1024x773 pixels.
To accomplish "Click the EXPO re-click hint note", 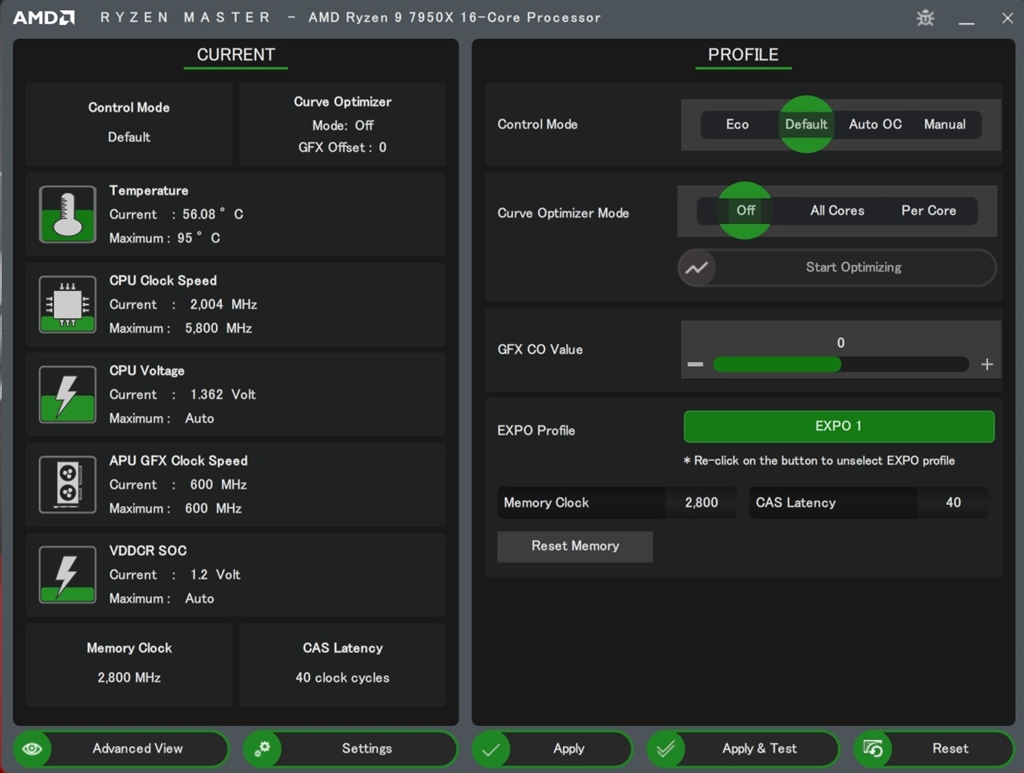I will (x=819, y=461).
